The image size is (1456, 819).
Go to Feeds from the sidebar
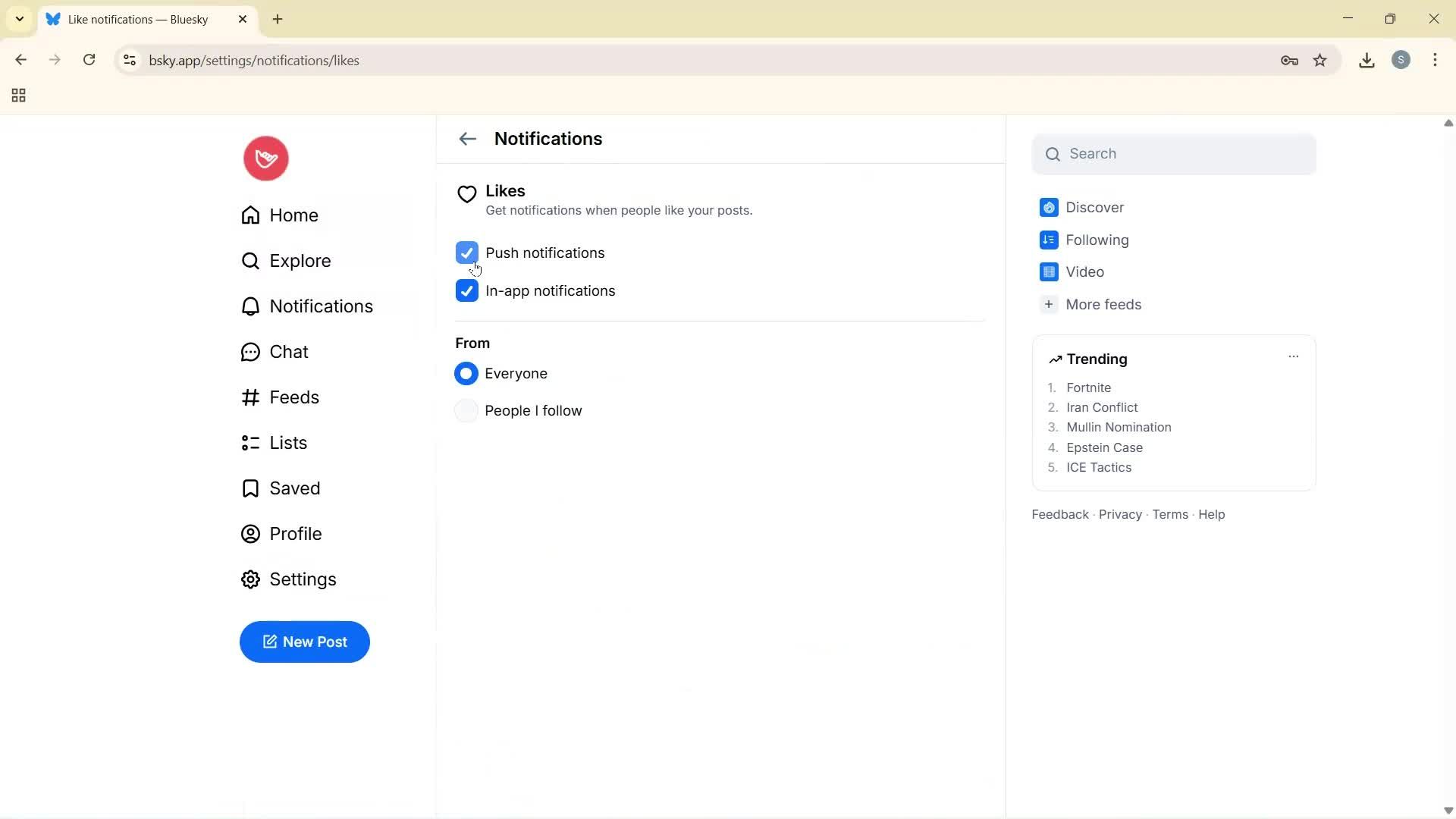pyautogui.click(x=294, y=397)
